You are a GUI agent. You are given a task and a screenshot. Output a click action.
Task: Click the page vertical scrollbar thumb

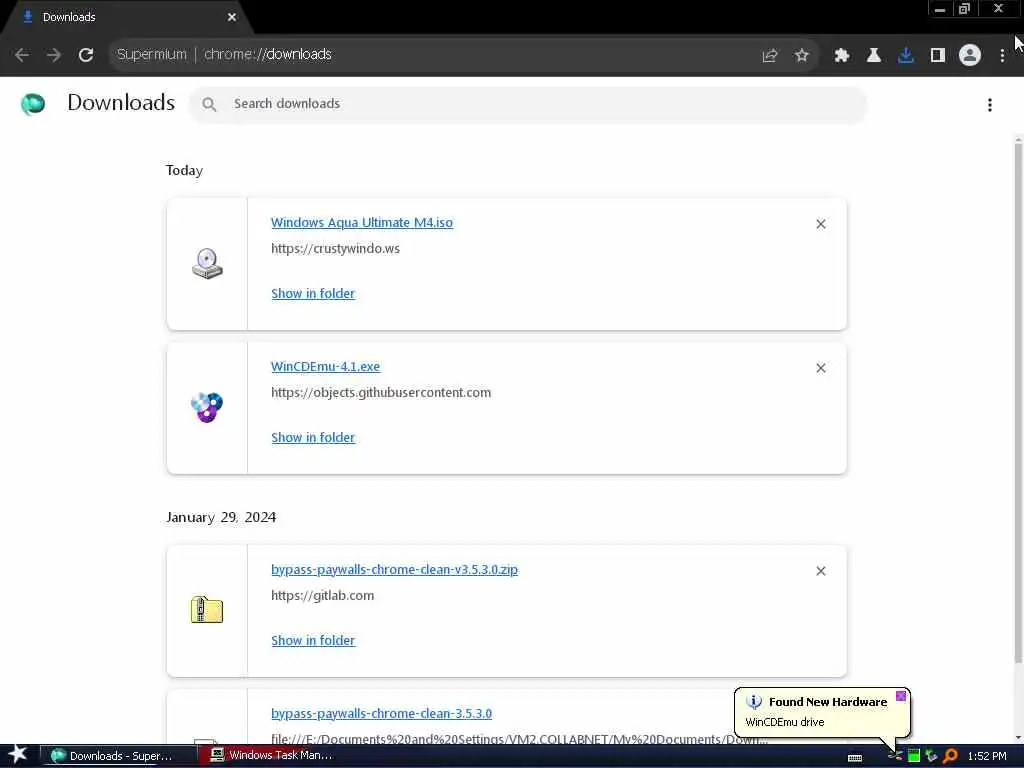click(1018, 402)
